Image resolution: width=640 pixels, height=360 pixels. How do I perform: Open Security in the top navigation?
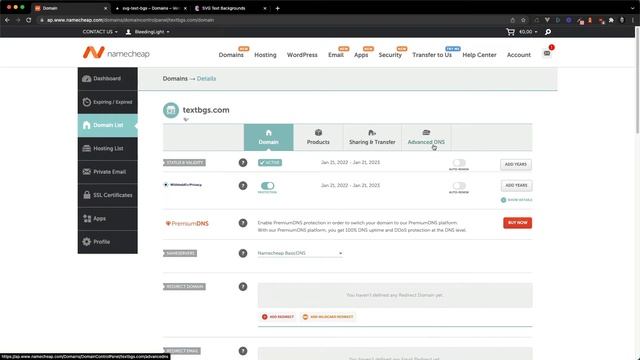tap(390, 55)
